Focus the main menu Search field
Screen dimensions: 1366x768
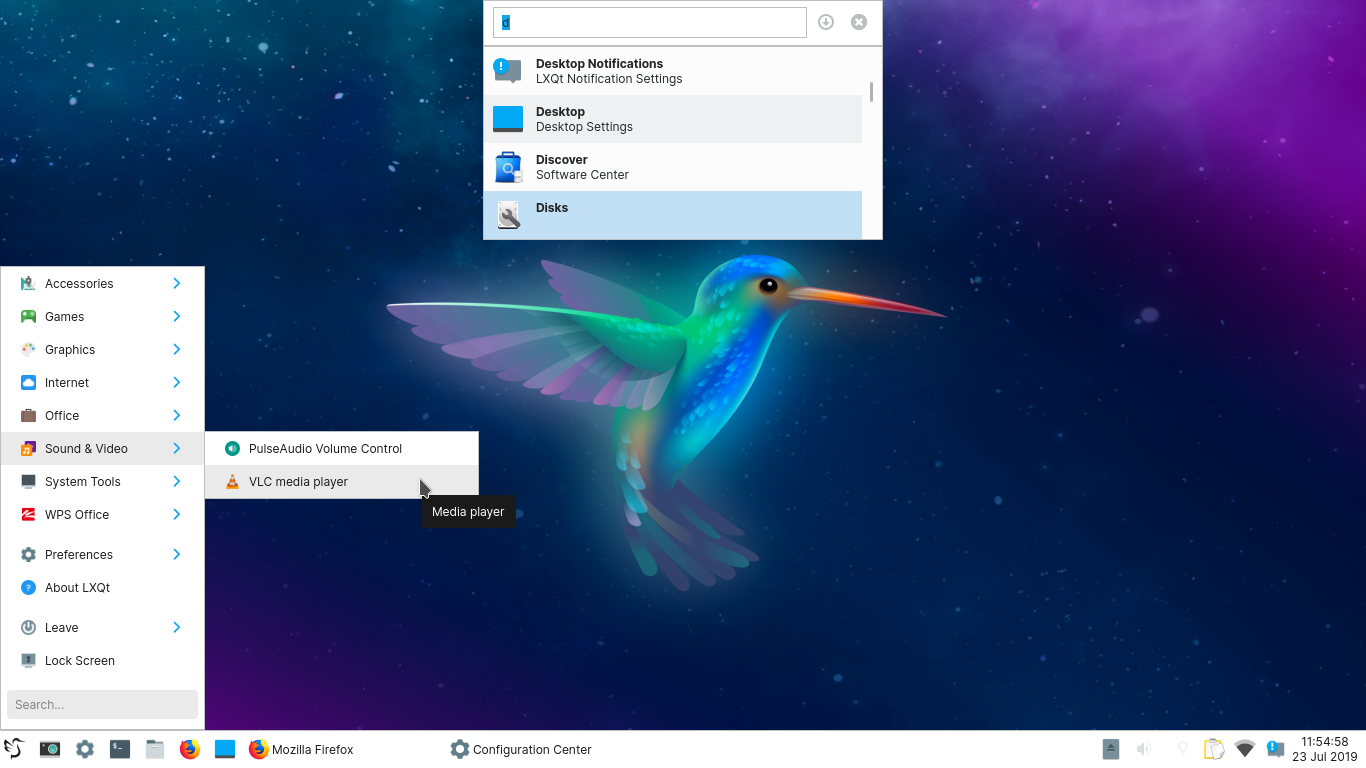coord(102,704)
